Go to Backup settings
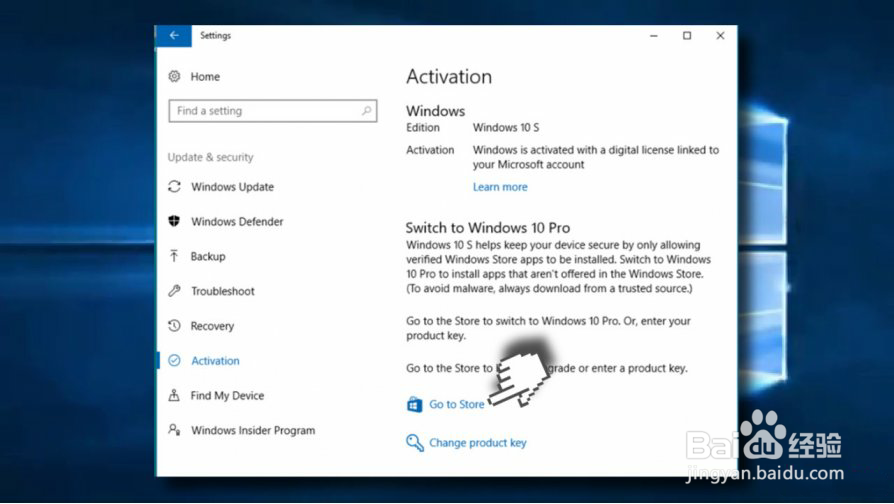 208,257
